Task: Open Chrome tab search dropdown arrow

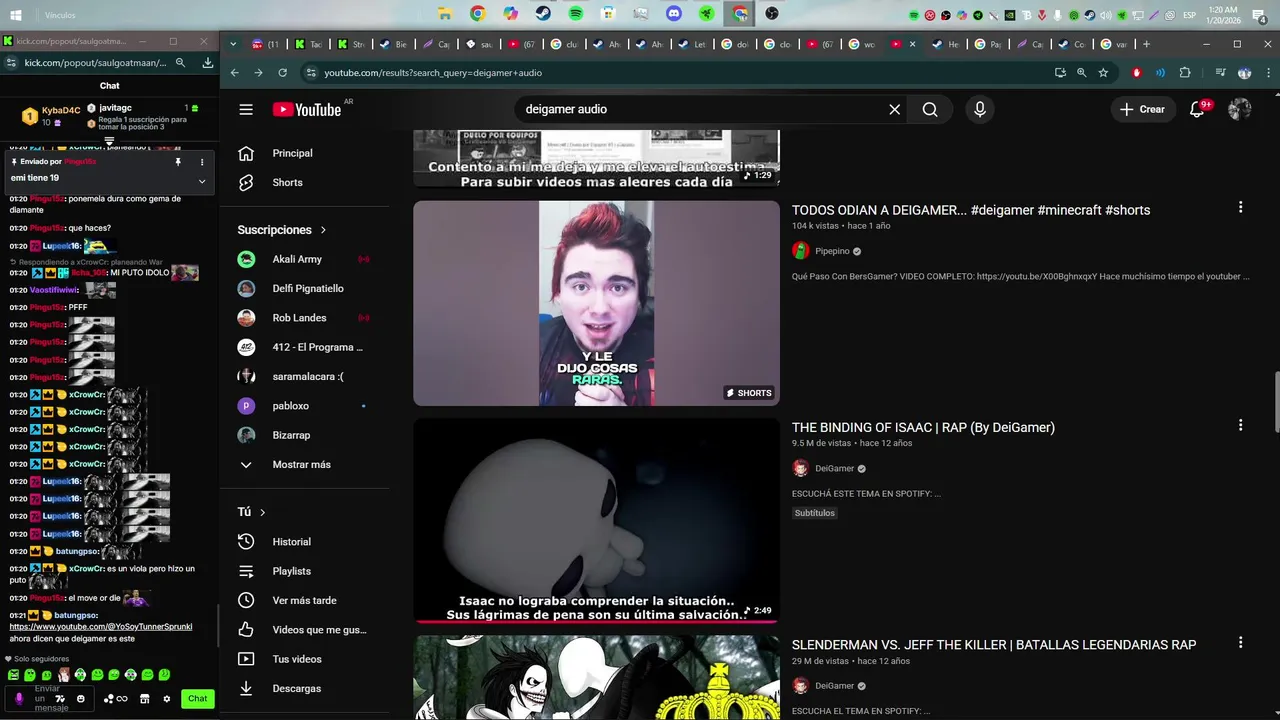Action: point(233,44)
